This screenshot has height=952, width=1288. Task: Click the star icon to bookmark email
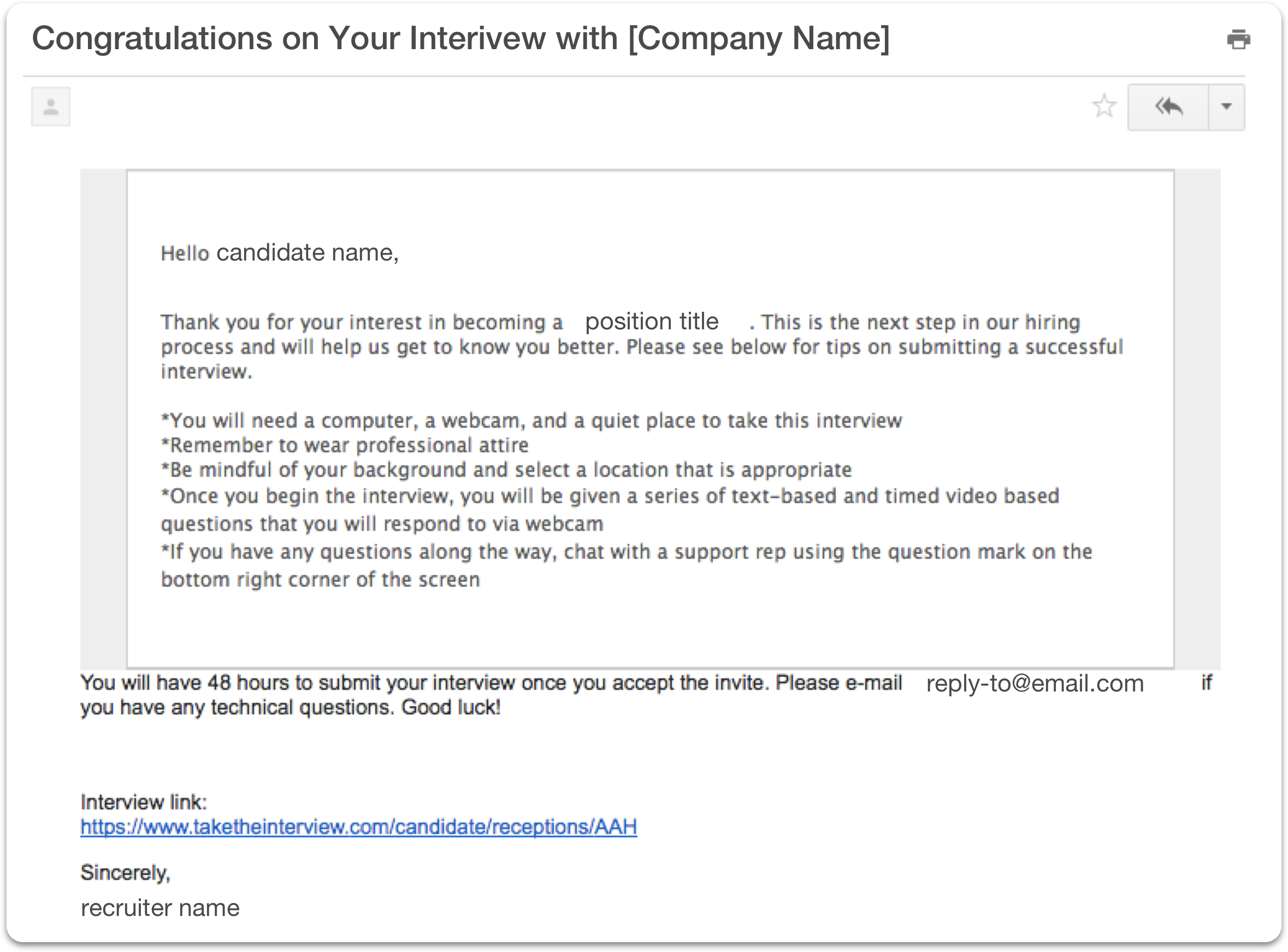(1106, 107)
